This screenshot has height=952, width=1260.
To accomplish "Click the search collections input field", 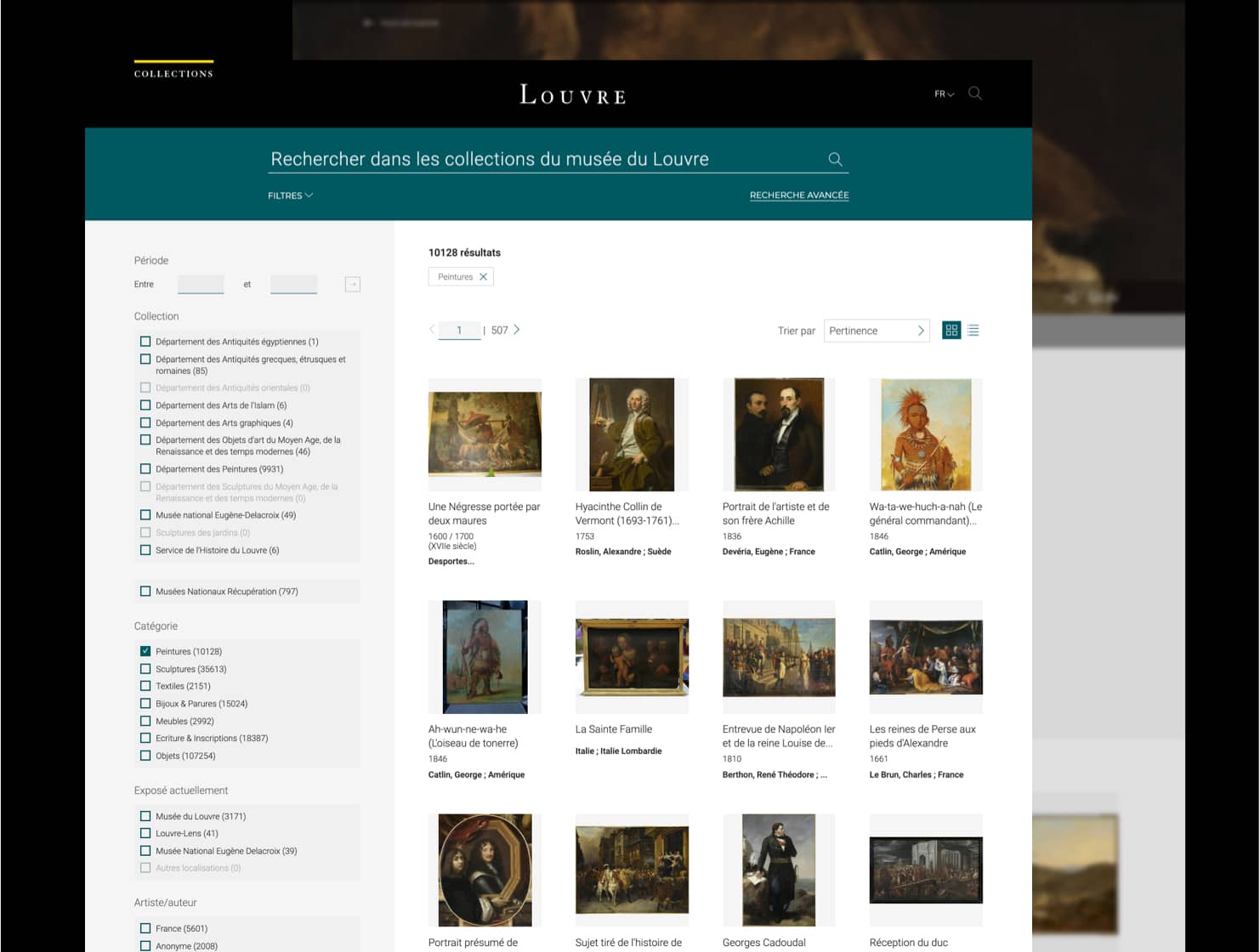I will pos(544,159).
